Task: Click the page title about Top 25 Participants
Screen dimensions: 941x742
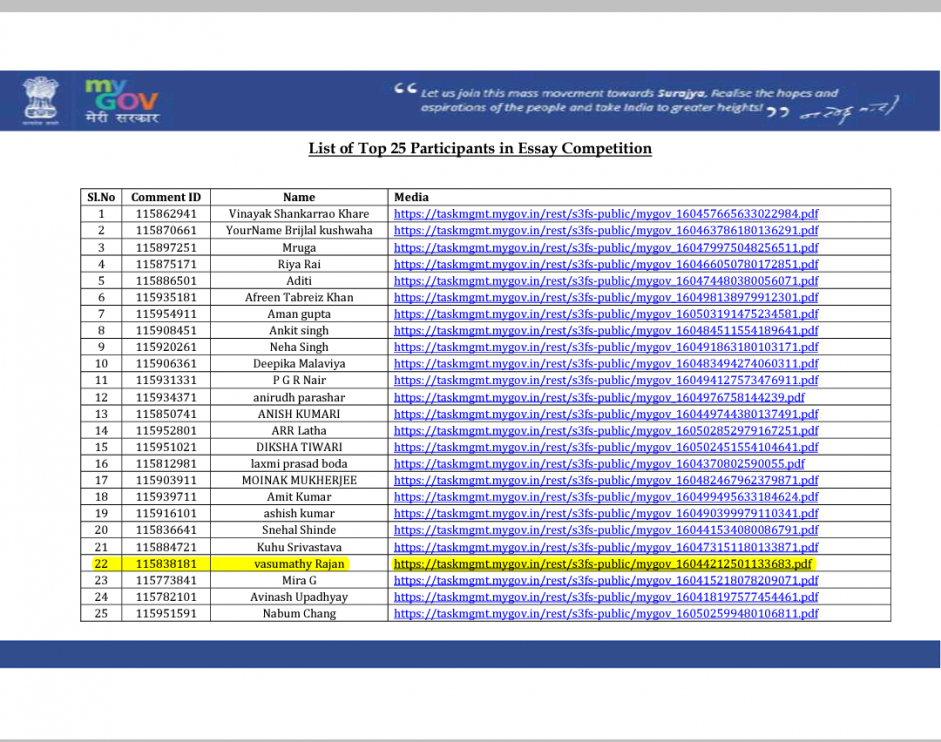Action: point(479,149)
